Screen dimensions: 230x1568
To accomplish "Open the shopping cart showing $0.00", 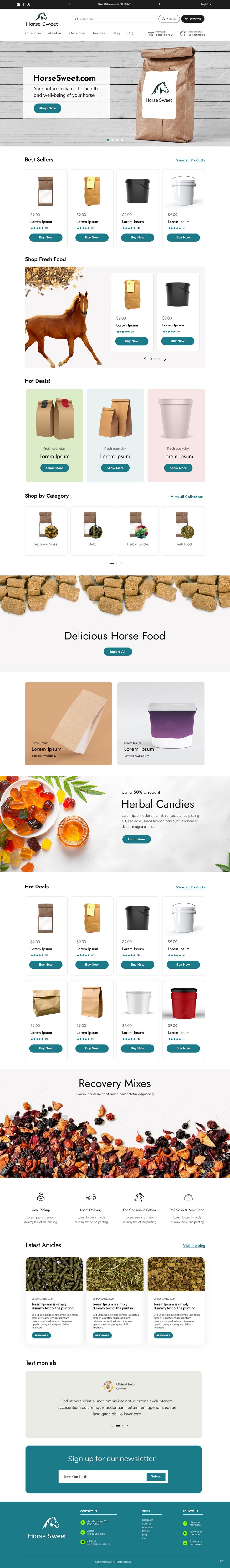I will click(193, 19).
